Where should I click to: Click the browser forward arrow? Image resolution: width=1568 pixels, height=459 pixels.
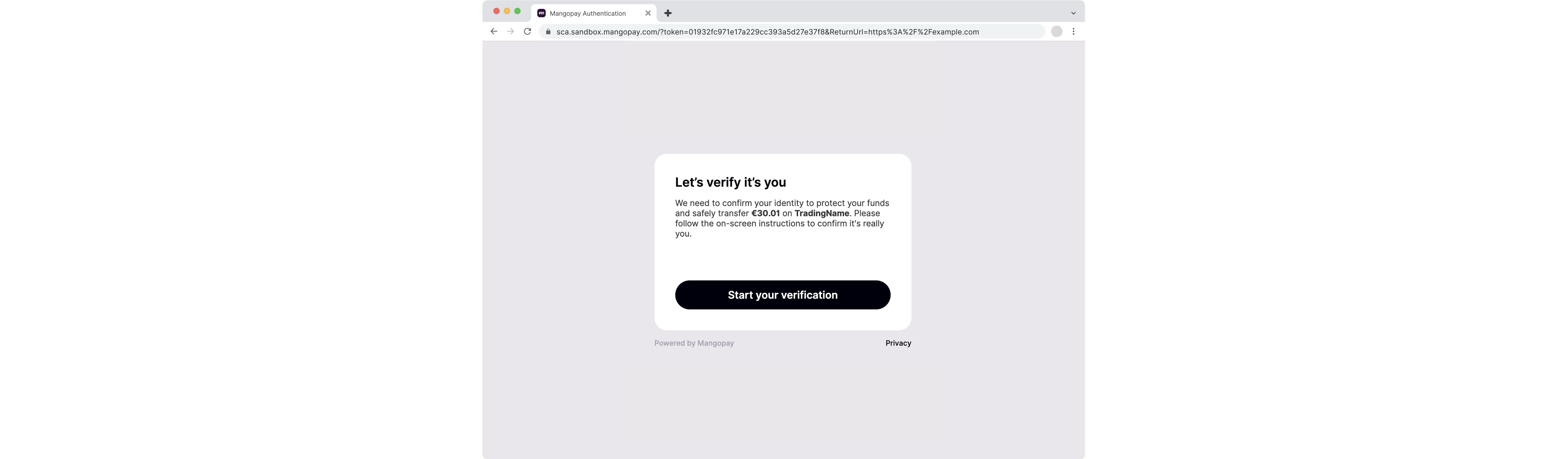point(510,32)
